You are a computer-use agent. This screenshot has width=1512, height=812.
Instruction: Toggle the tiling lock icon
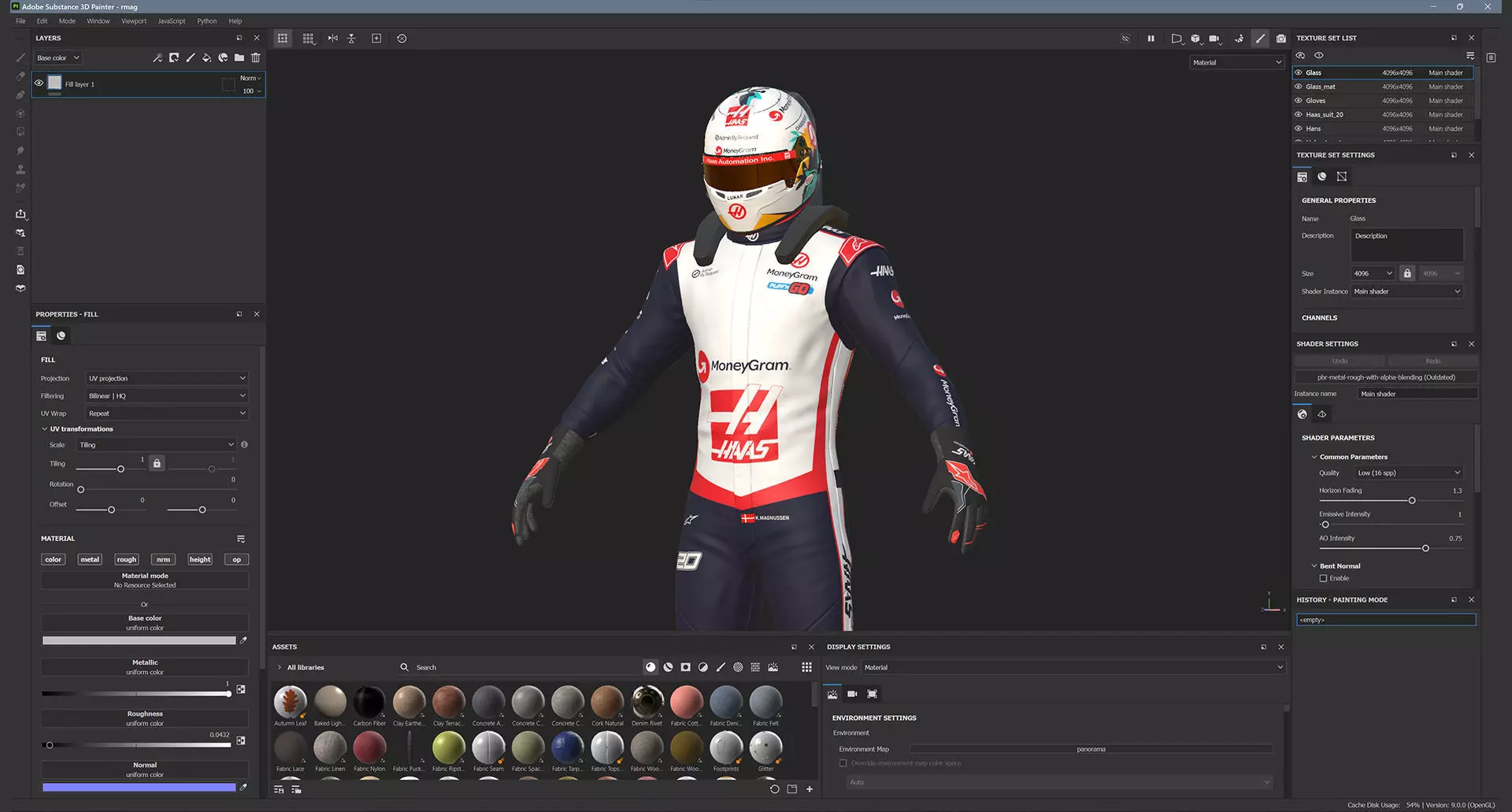point(157,463)
